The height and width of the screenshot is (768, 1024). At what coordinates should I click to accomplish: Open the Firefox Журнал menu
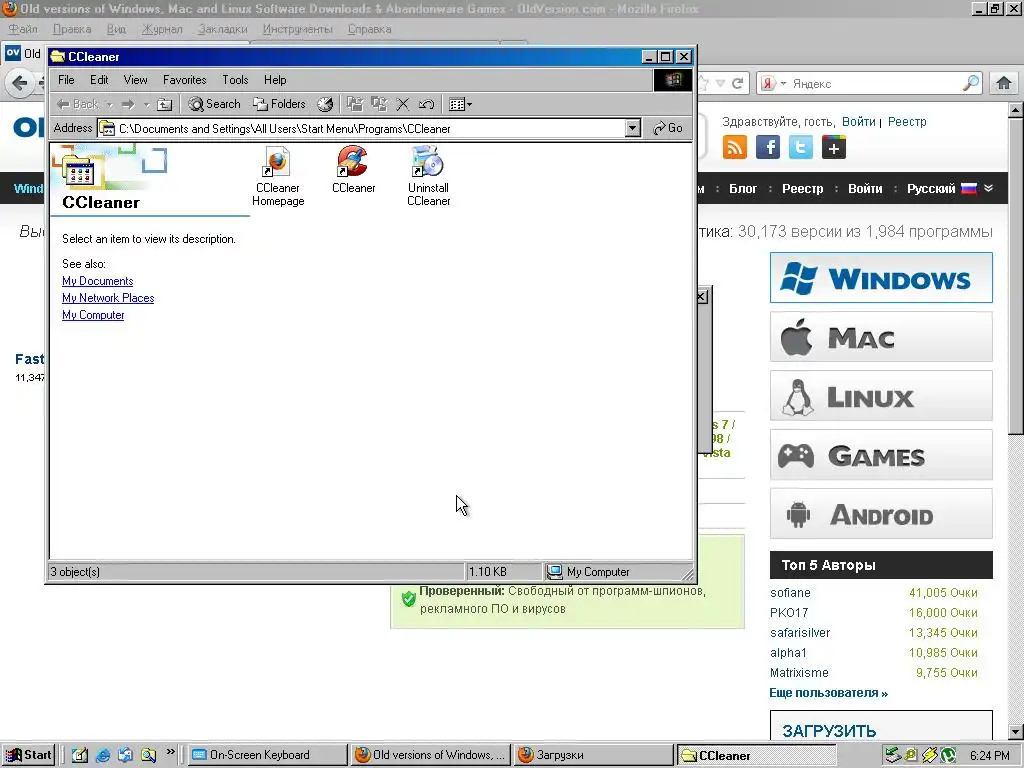(x=162, y=29)
